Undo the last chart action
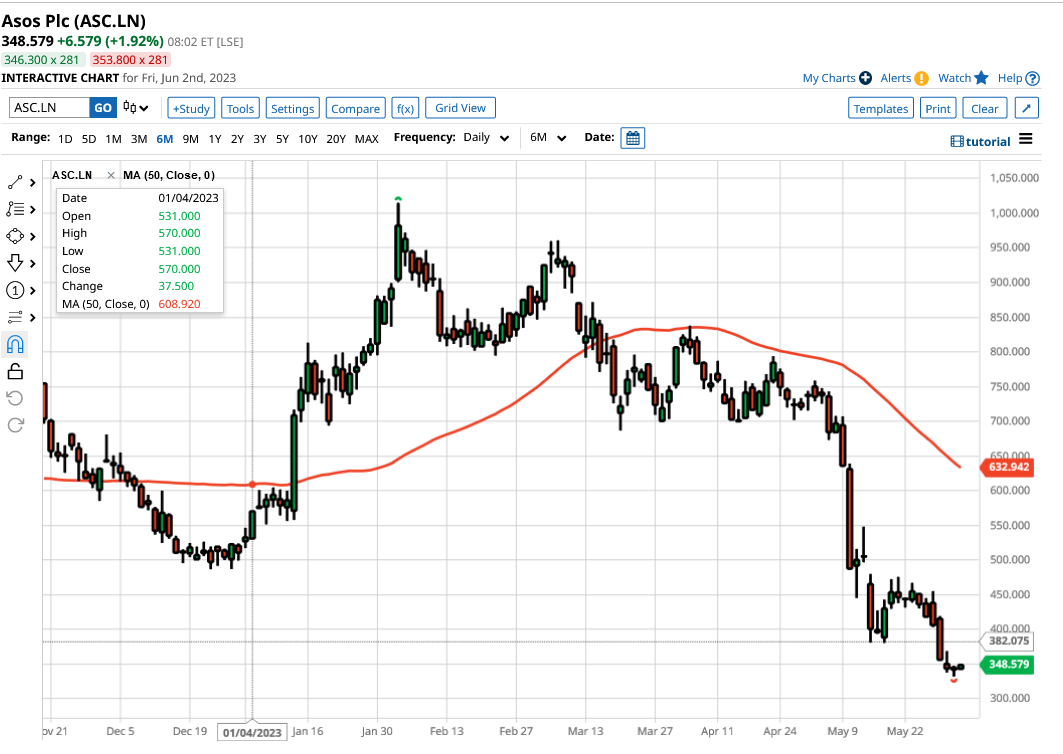The image size is (1063, 754). [14, 397]
